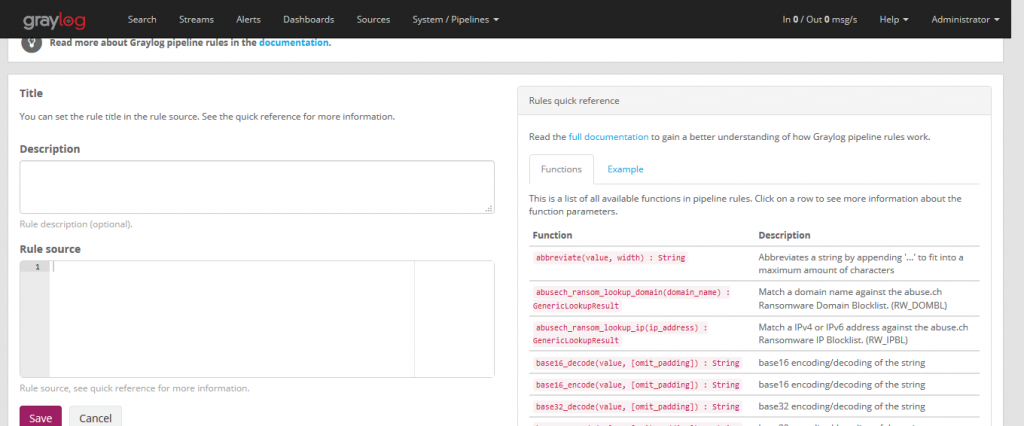Save the pipeline rule
This screenshot has width=1024, height=426.
[40, 417]
